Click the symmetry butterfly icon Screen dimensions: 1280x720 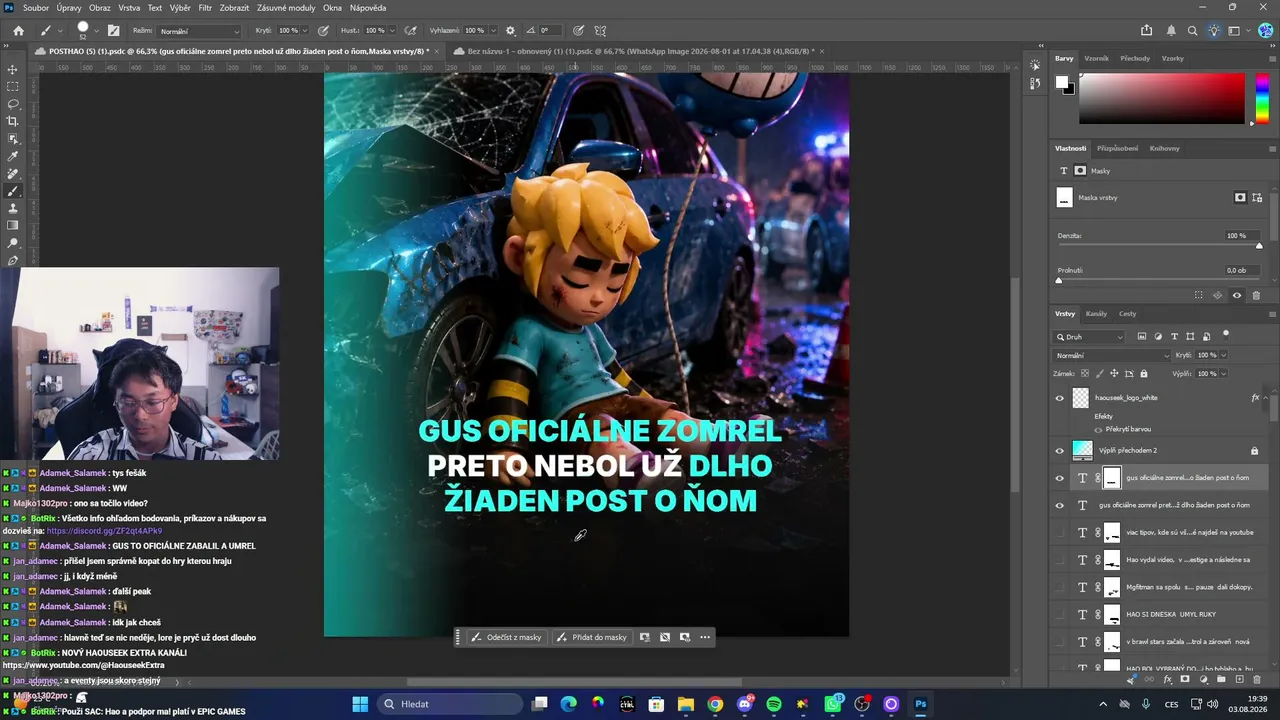pyautogui.click(x=600, y=31)
